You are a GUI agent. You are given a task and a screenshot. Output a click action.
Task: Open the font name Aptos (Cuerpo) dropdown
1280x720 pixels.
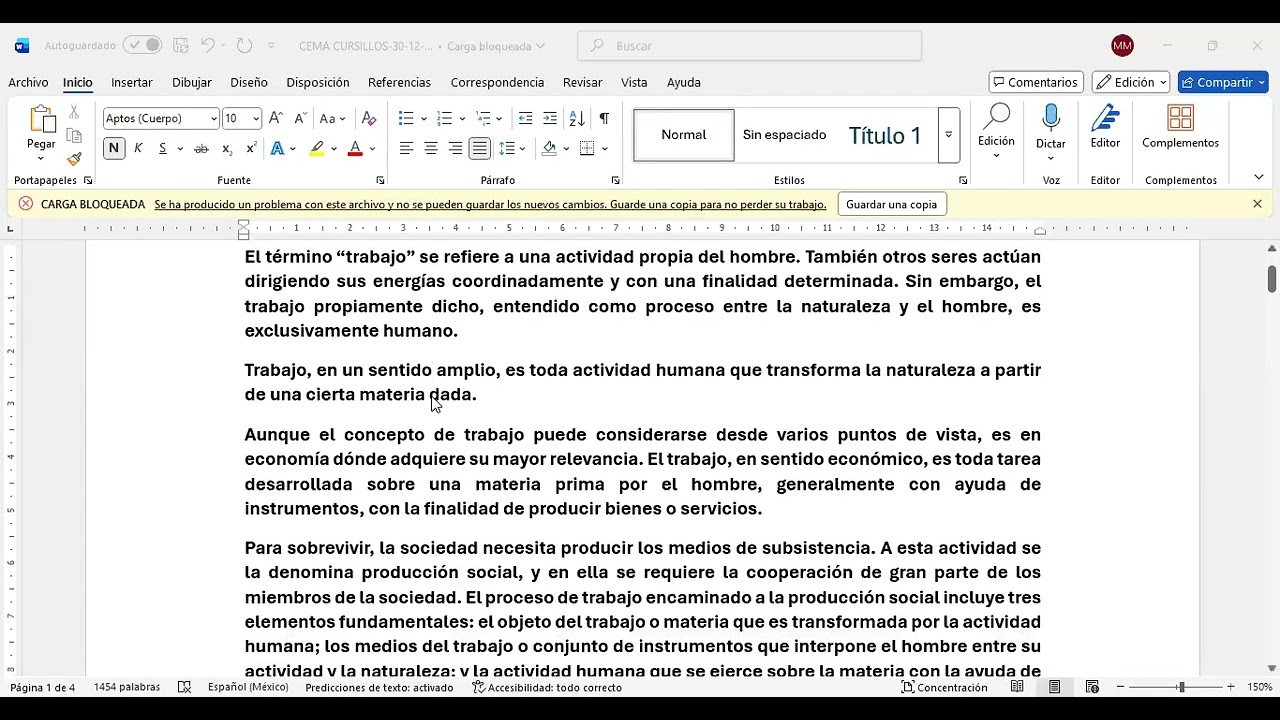(x=214, y=119)
